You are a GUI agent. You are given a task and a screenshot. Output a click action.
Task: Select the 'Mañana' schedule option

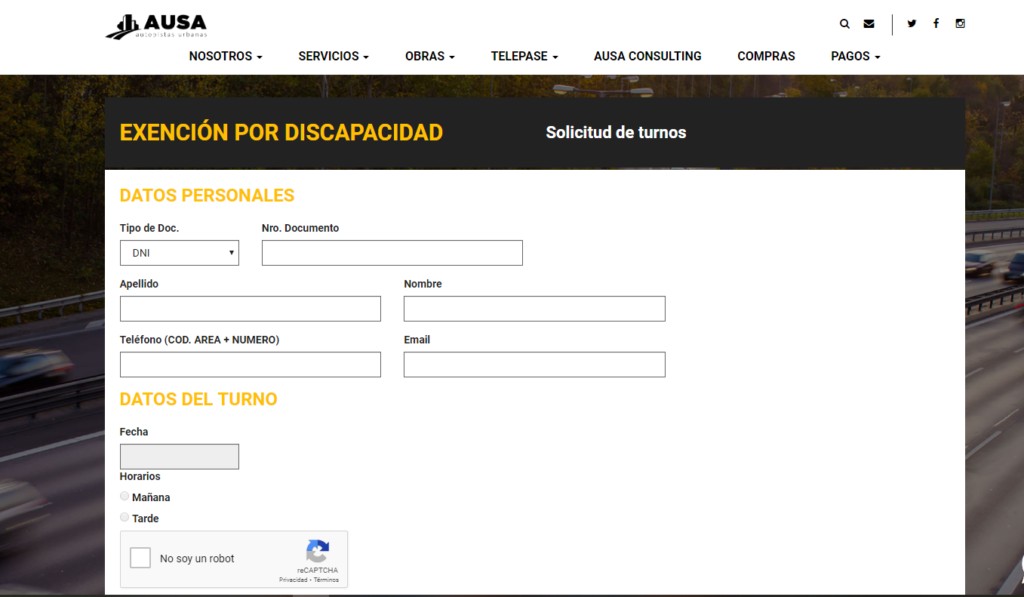tap(124, 496)
